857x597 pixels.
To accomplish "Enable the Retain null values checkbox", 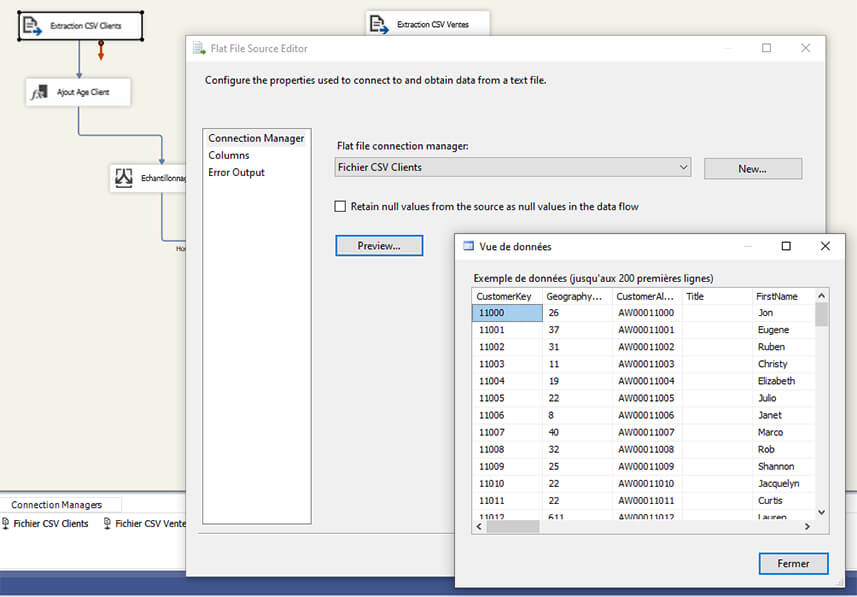I will pyautogui.click(x=340, y=206).
